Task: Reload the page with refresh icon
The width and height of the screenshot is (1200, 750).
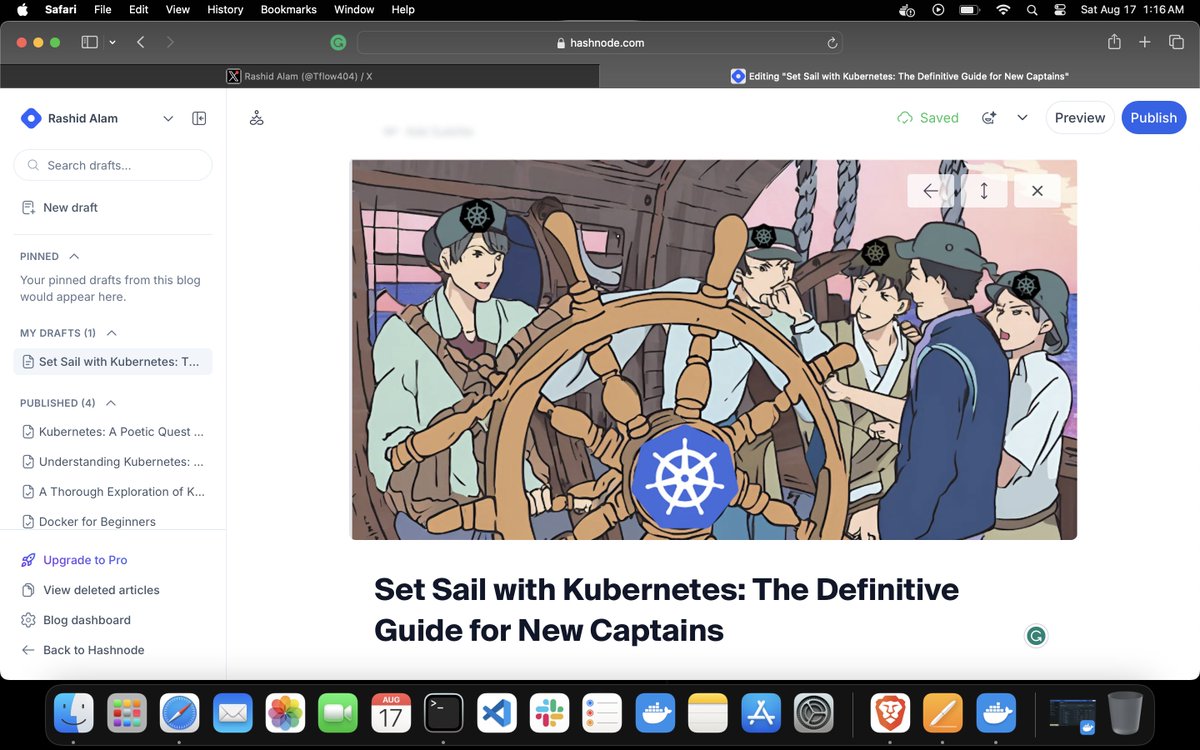Action: click(831, 43)
